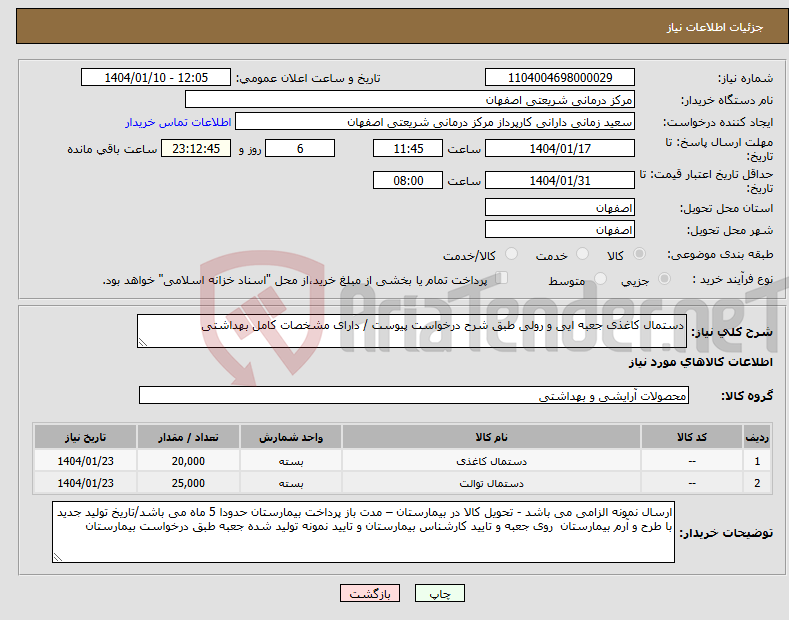Click the شماره نیاز field 1104004698000029
Screen dimensions: 789x620
560,78
